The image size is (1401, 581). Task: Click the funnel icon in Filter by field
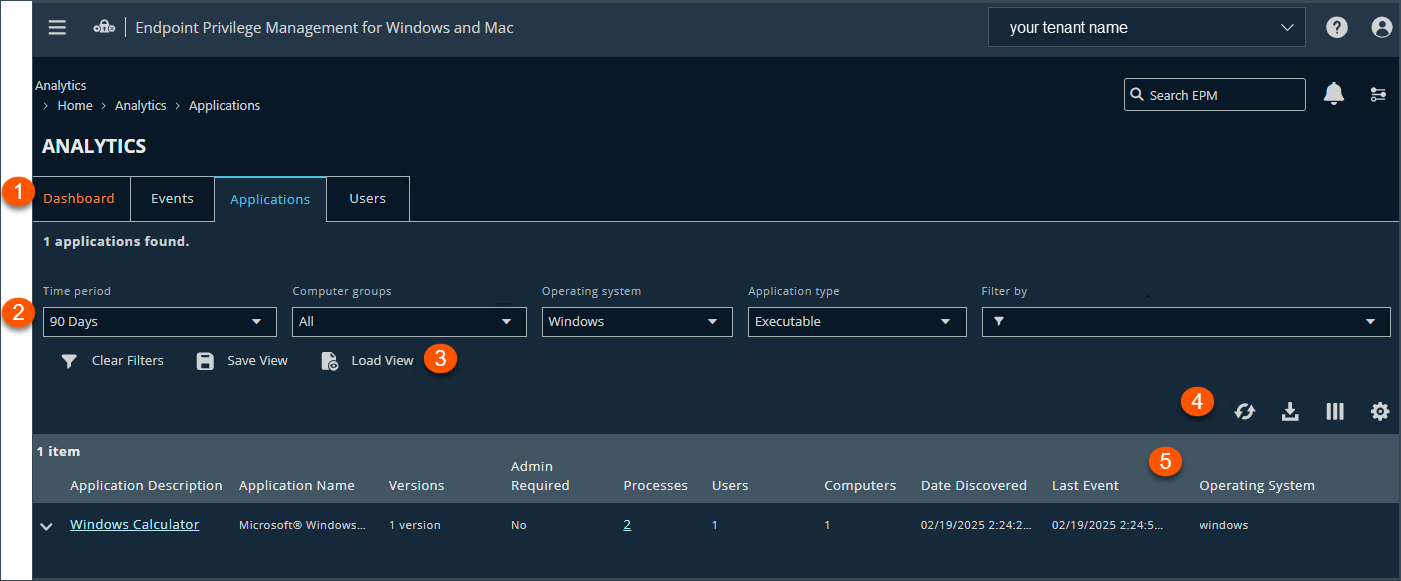click(998, 322)
